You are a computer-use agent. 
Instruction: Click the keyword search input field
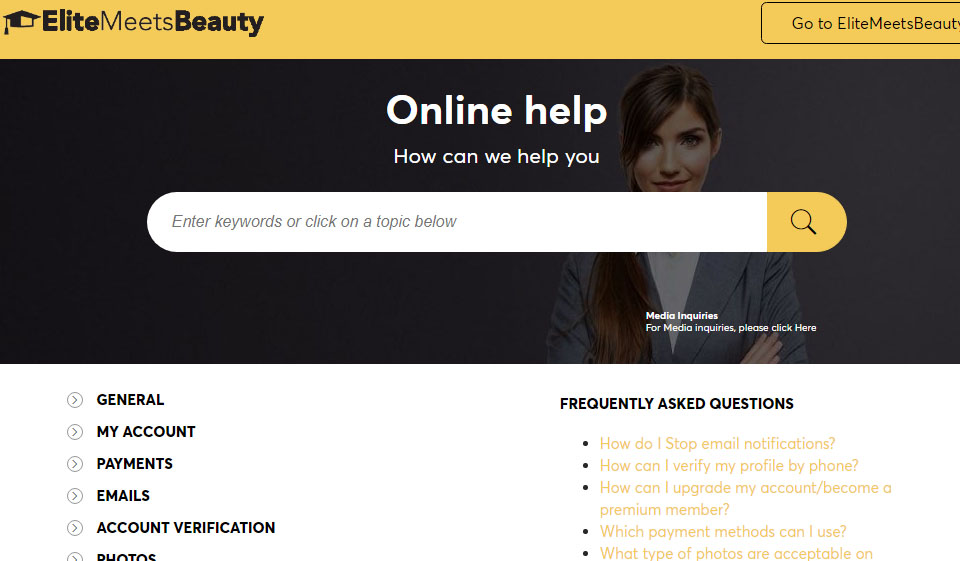(x=457, y=222)
